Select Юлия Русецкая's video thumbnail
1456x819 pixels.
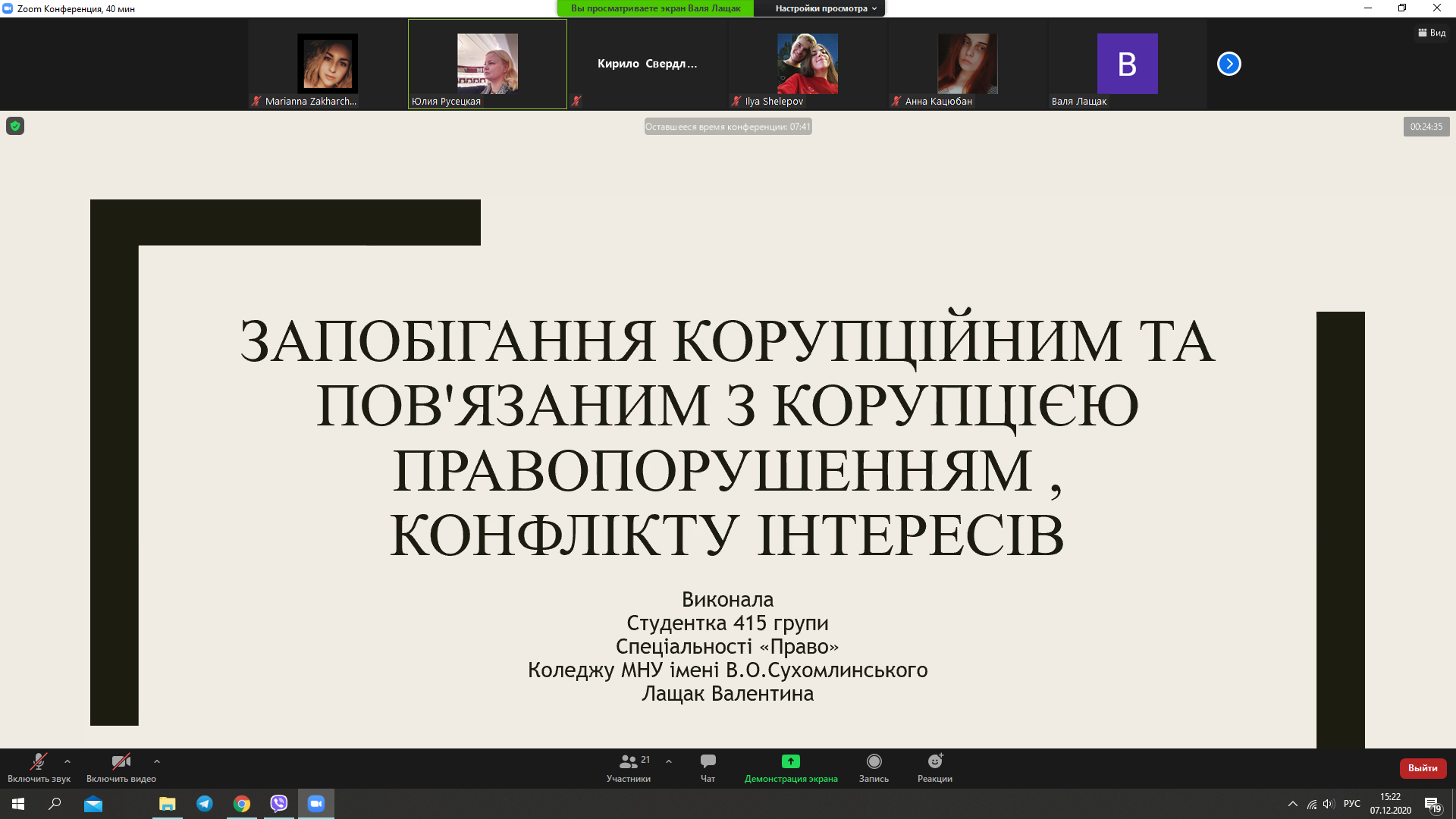pos(487,64)
